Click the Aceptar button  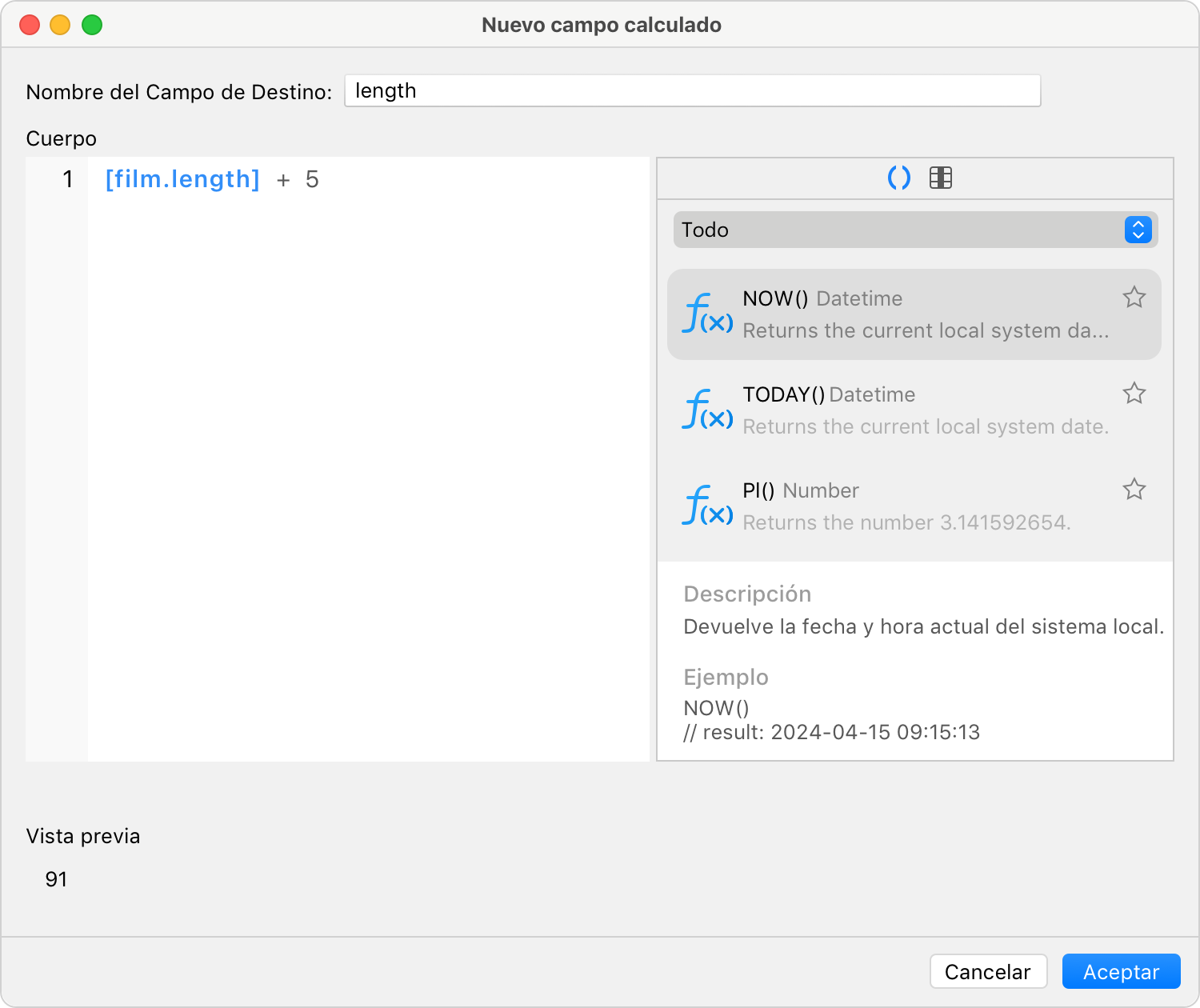[x=1121, y=972]
